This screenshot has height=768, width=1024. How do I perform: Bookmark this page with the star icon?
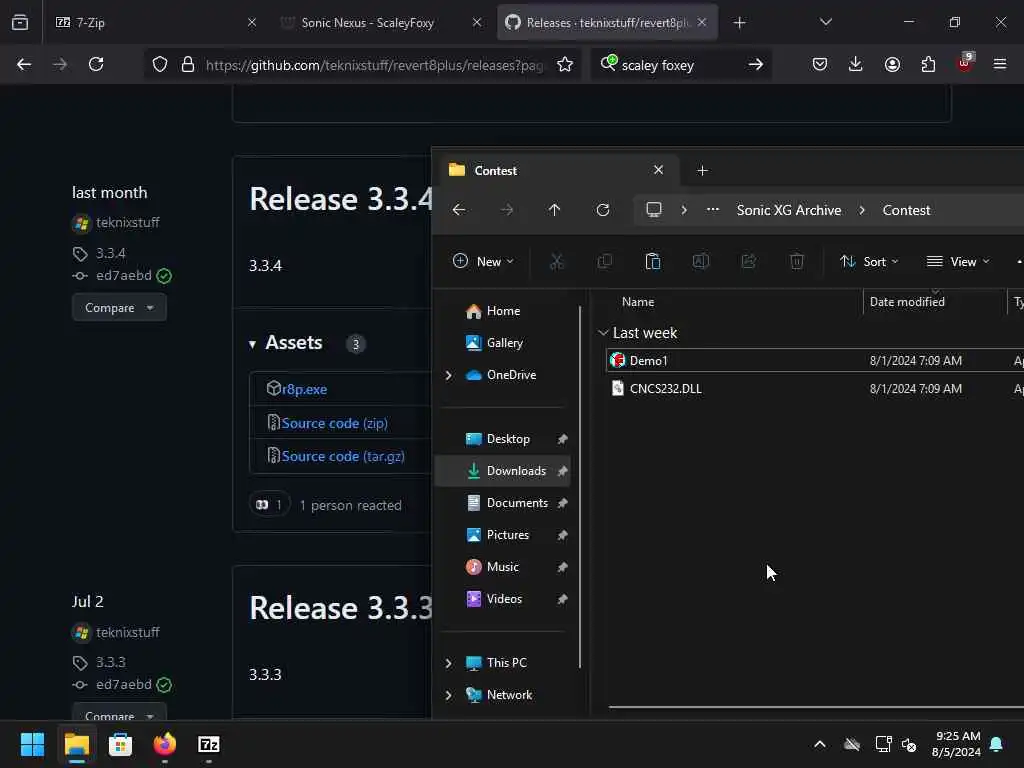pos(565,64)
